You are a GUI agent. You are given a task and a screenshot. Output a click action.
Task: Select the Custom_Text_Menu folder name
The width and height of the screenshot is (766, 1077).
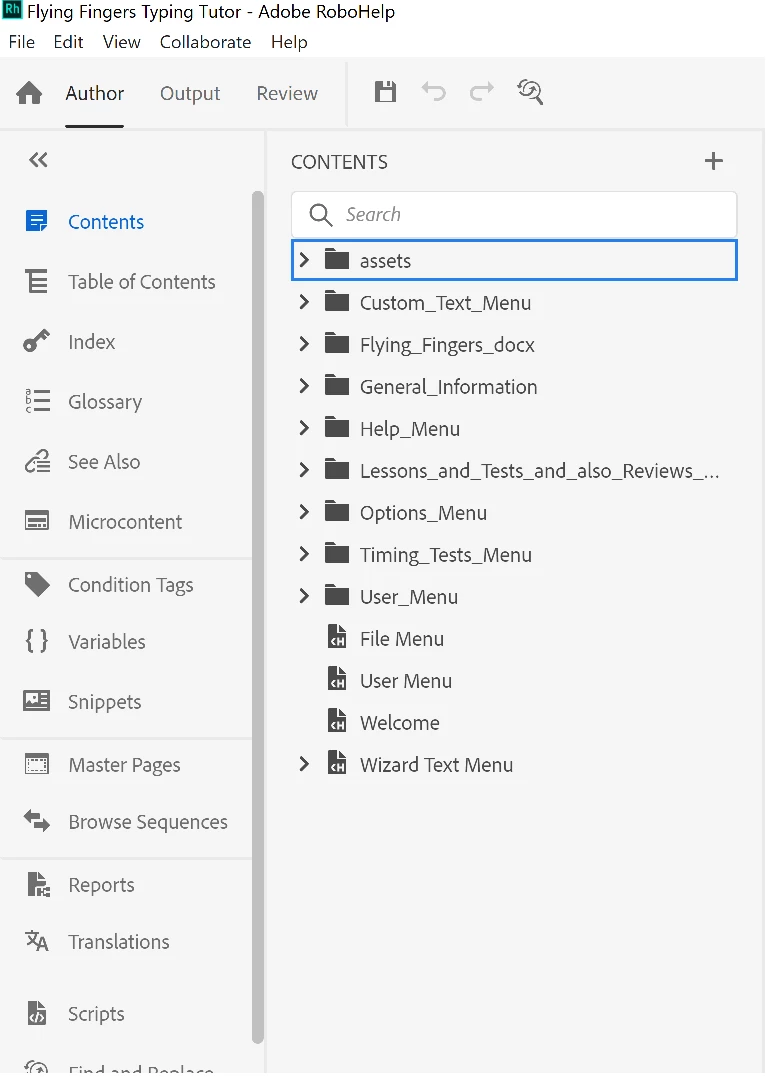445,303
